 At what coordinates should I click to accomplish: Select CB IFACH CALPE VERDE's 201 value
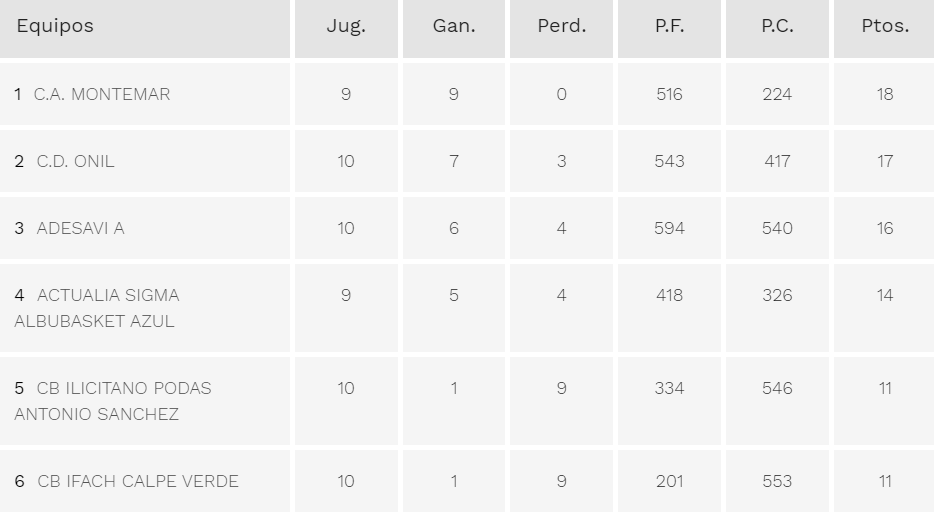(670, 481)
